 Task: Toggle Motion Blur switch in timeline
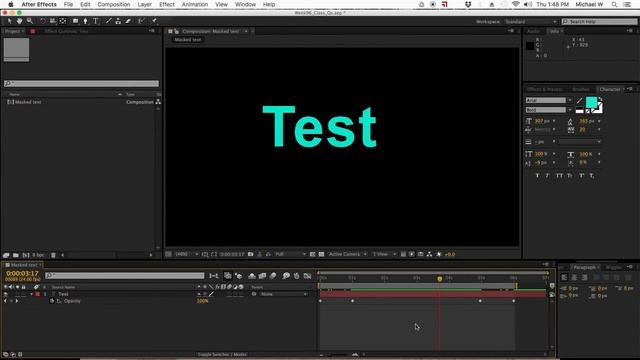click(273, 276)
